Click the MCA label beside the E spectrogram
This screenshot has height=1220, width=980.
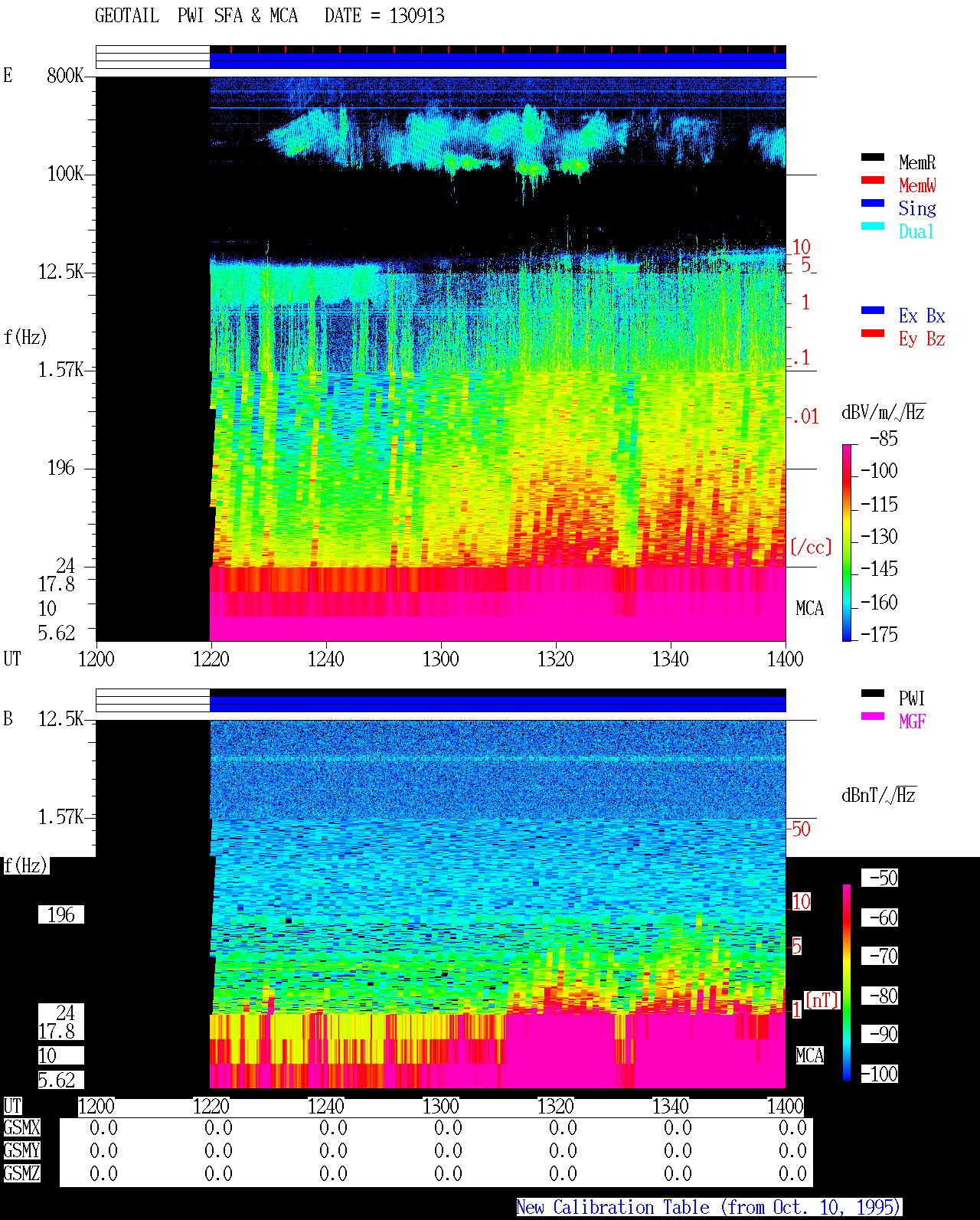click(x=809, y=609)
